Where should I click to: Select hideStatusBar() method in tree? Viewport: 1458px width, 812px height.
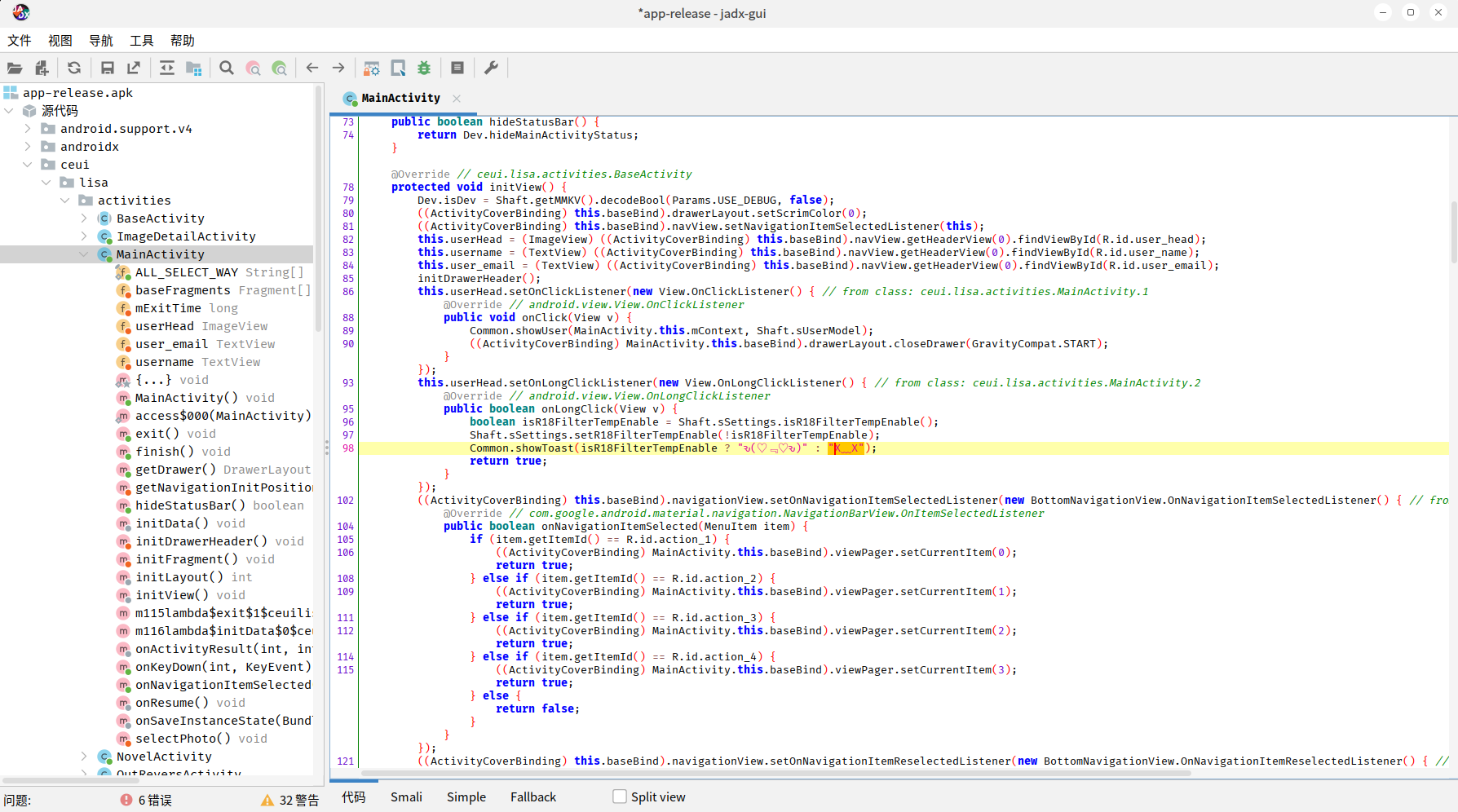tap(210, 505)
